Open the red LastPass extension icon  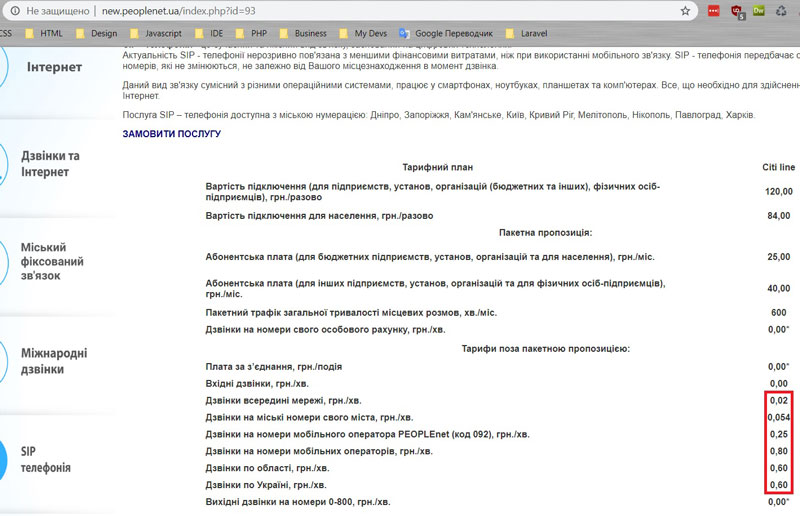(x=713, y=11)
